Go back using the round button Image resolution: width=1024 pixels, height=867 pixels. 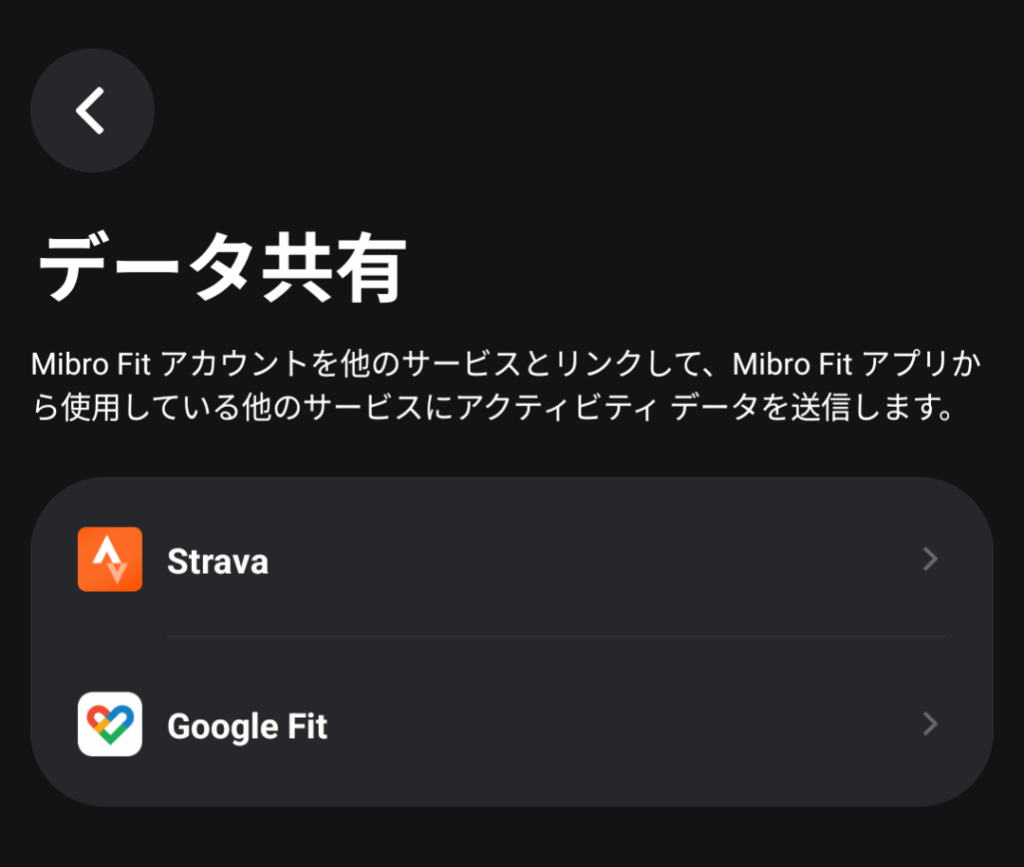[92, 110]
